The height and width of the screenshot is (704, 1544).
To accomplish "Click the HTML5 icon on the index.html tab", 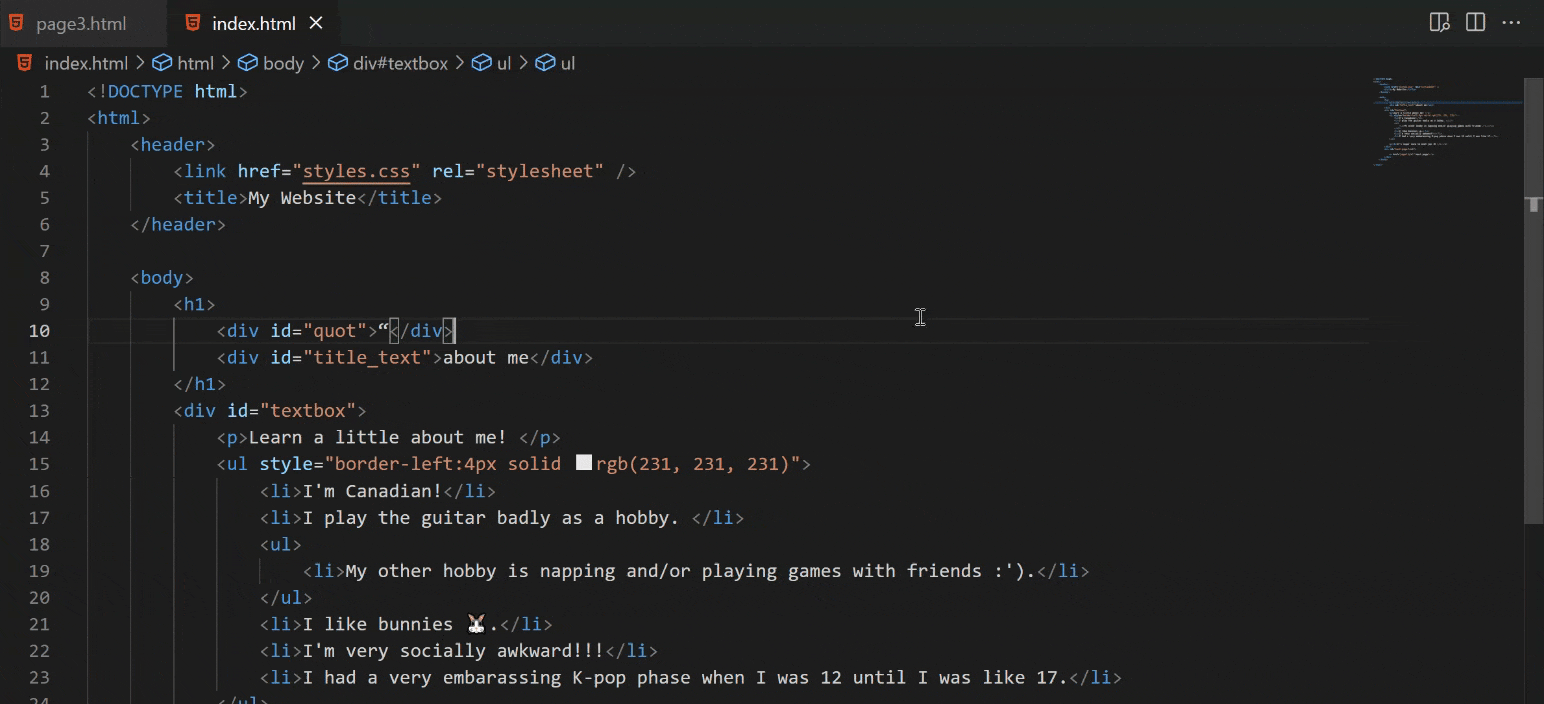I will tap(192, 22).
